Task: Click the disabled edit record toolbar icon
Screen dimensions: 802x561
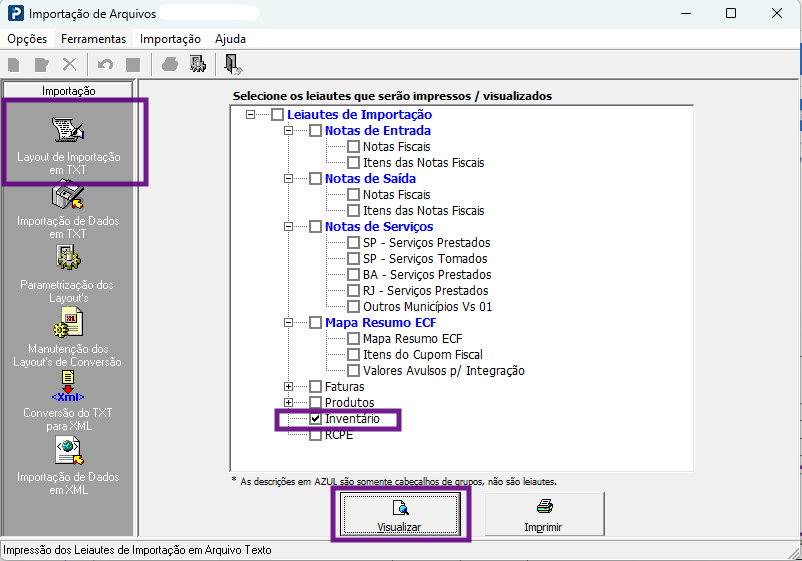Action: [x=41, y=64]
